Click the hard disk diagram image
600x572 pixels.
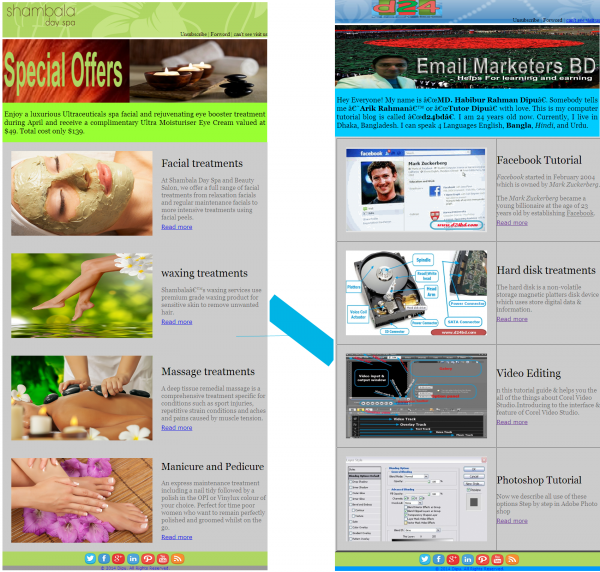coord(416,293)
